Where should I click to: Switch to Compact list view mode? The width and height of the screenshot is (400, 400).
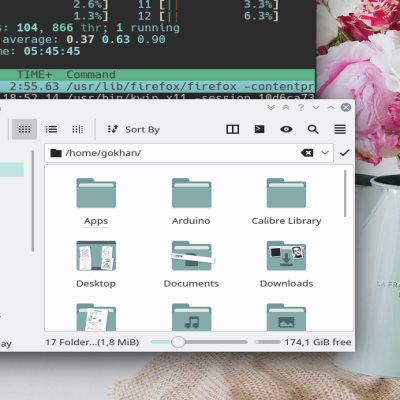tap(51, 129)
